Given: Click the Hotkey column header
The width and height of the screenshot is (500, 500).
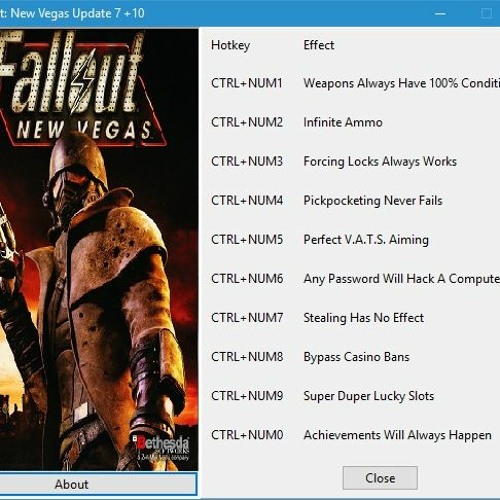Looking at the screenshot, I should (x=230, y=45).
